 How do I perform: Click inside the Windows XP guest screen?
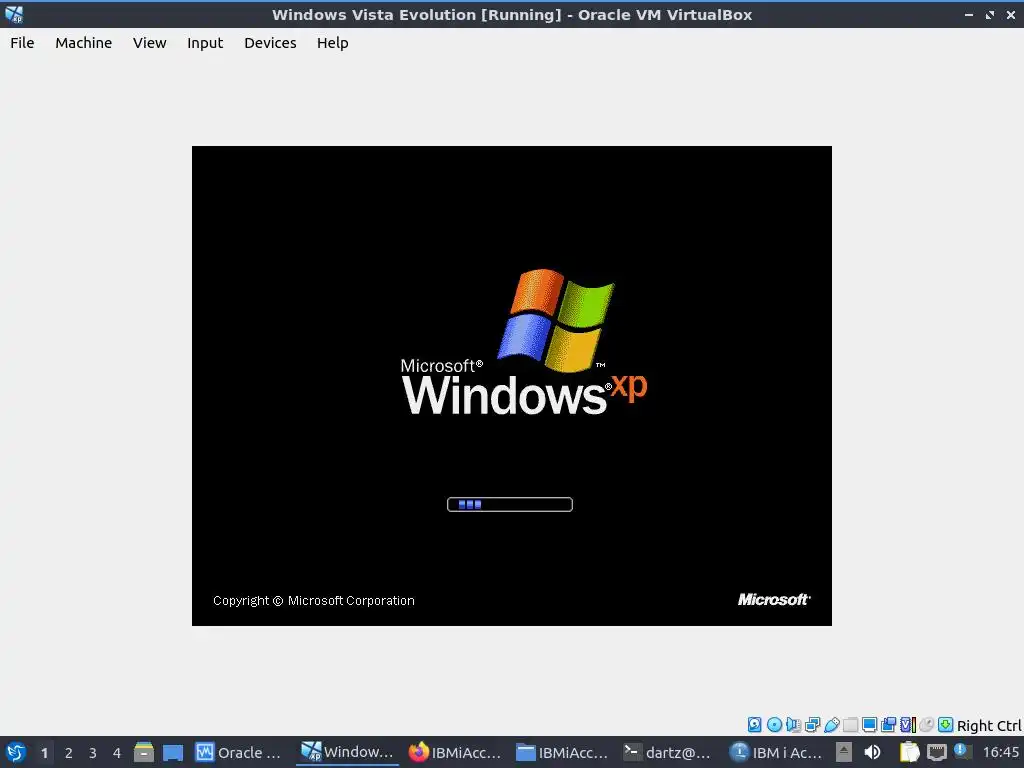click(x=511, y=385)
